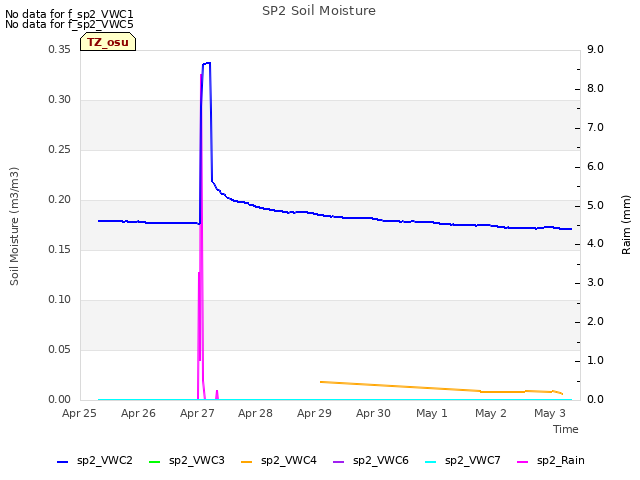Click the Raim (mm) right axis label

click(626, 225)
